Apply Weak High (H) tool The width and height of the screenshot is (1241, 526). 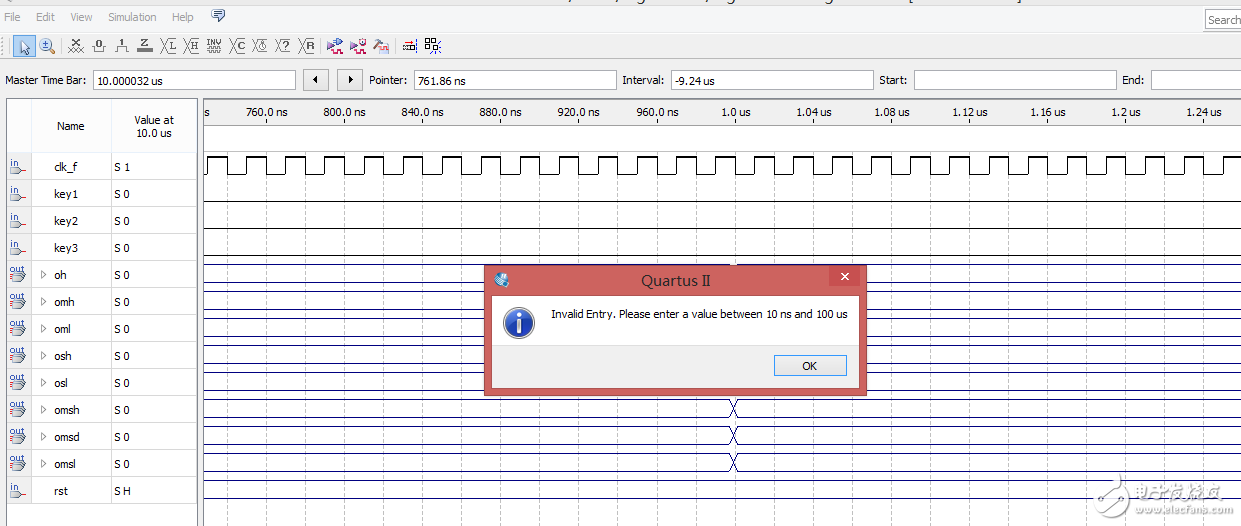pyautogui.click(x=191, y=46)
